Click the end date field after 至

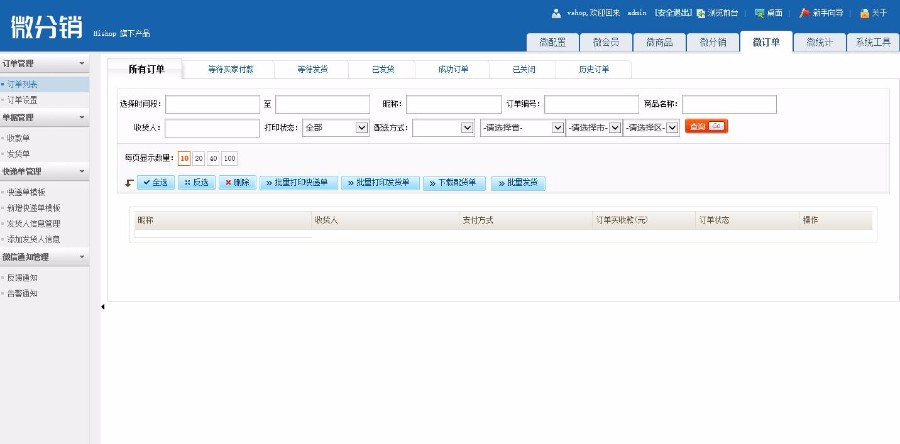(x=323, y=104)
